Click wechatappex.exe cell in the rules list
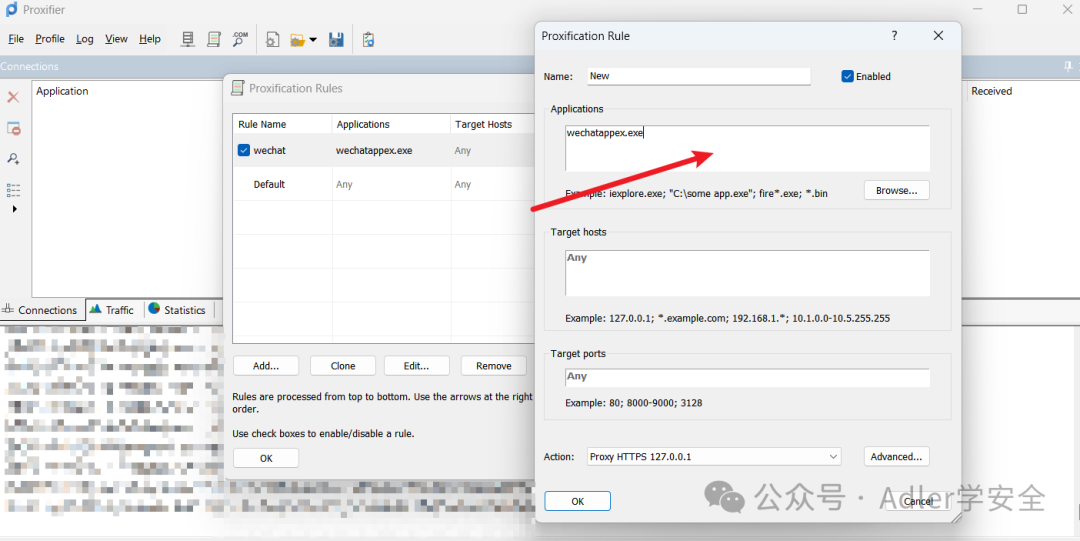Screen dimensions: 1080x541 (x=374, y=150)
